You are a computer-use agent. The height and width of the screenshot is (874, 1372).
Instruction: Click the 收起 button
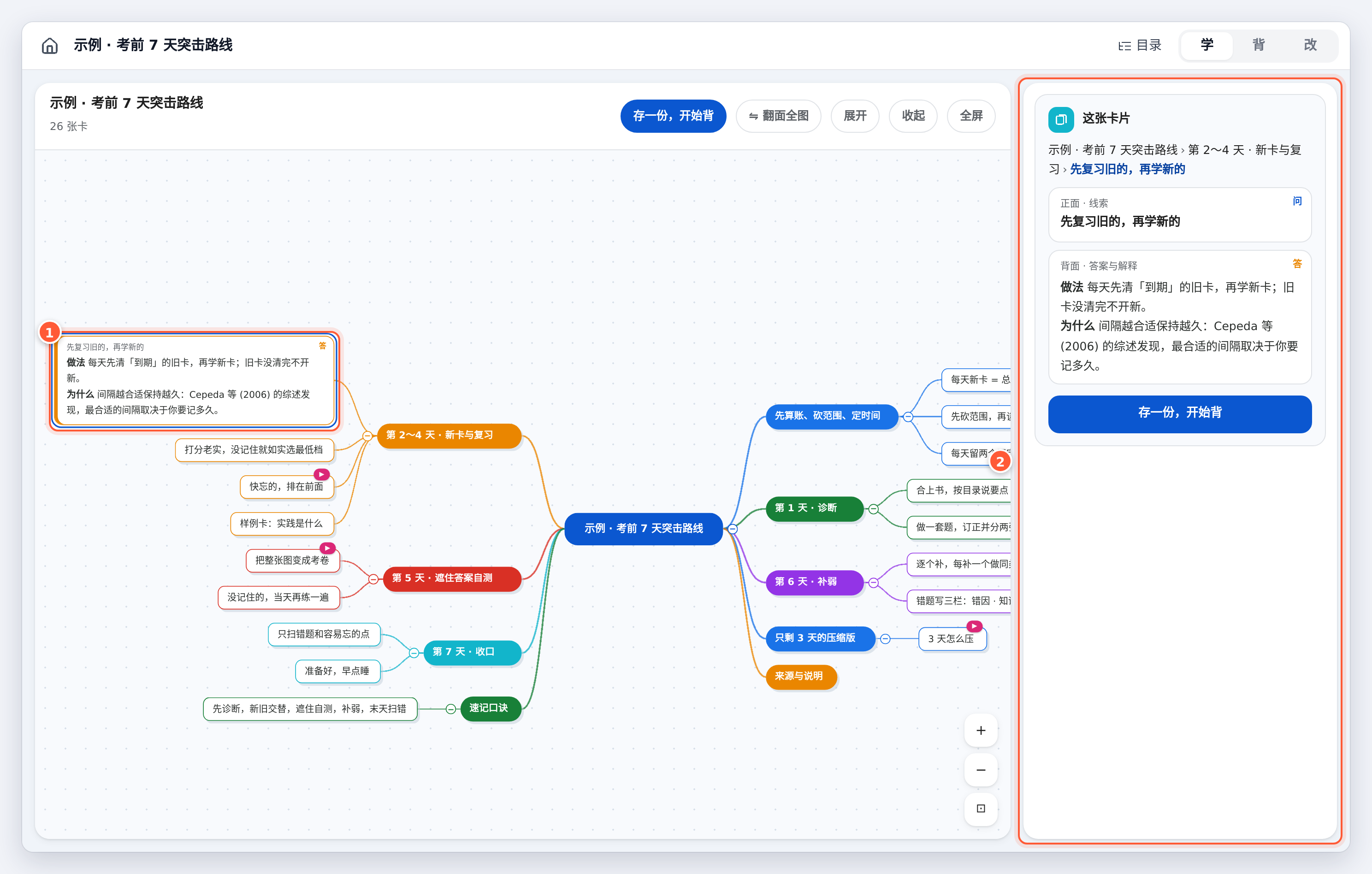click(x=913, y=116)
